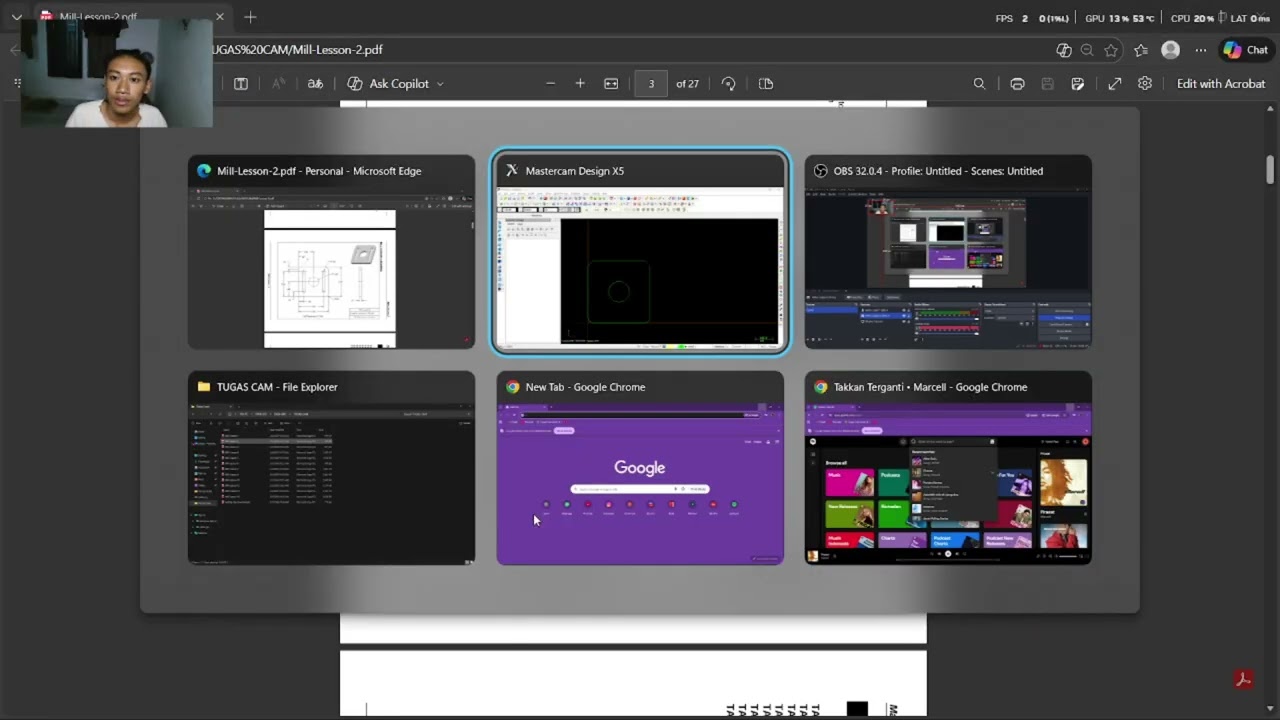The width and height of the screenshot is (1280, 720).
Task: Switch to Mastercam Design X5 window
Action: click(640, 252)
